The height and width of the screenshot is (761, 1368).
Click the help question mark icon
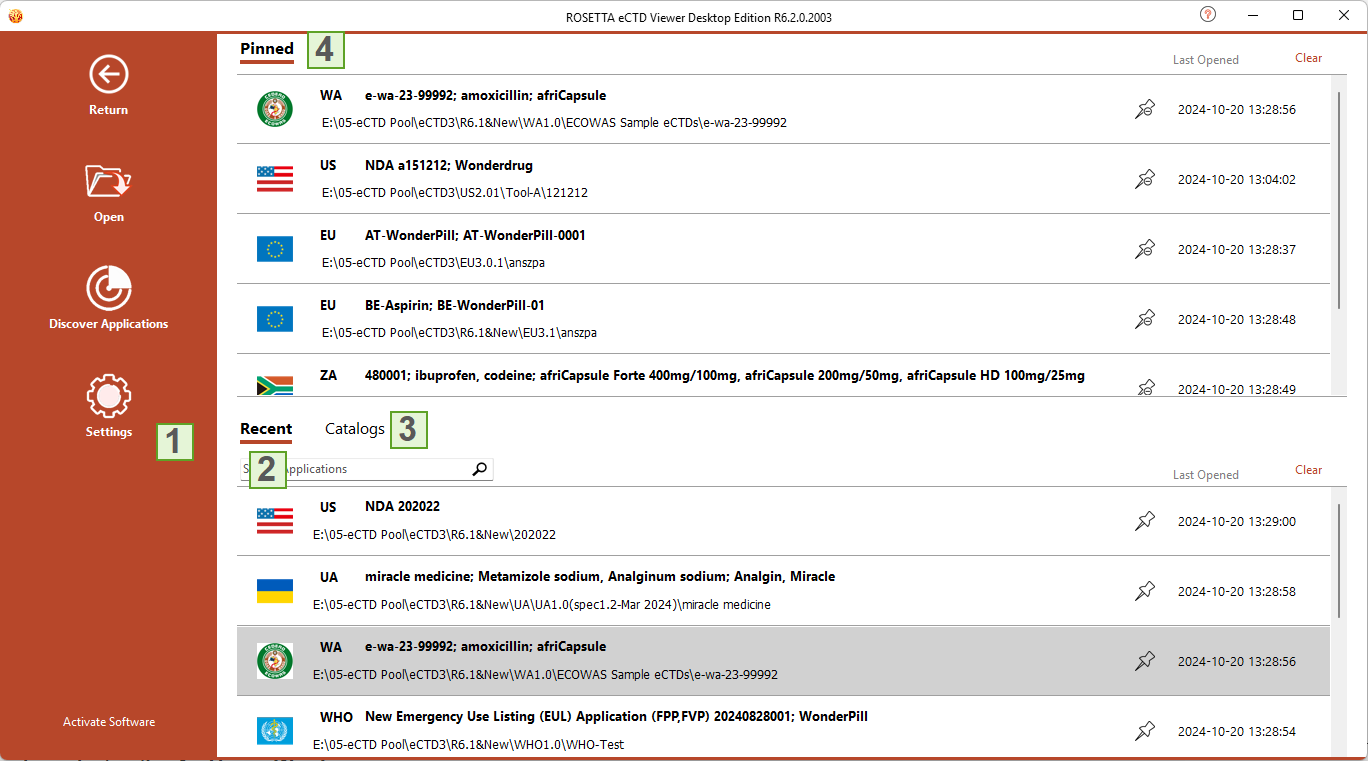pos(1208,14)
